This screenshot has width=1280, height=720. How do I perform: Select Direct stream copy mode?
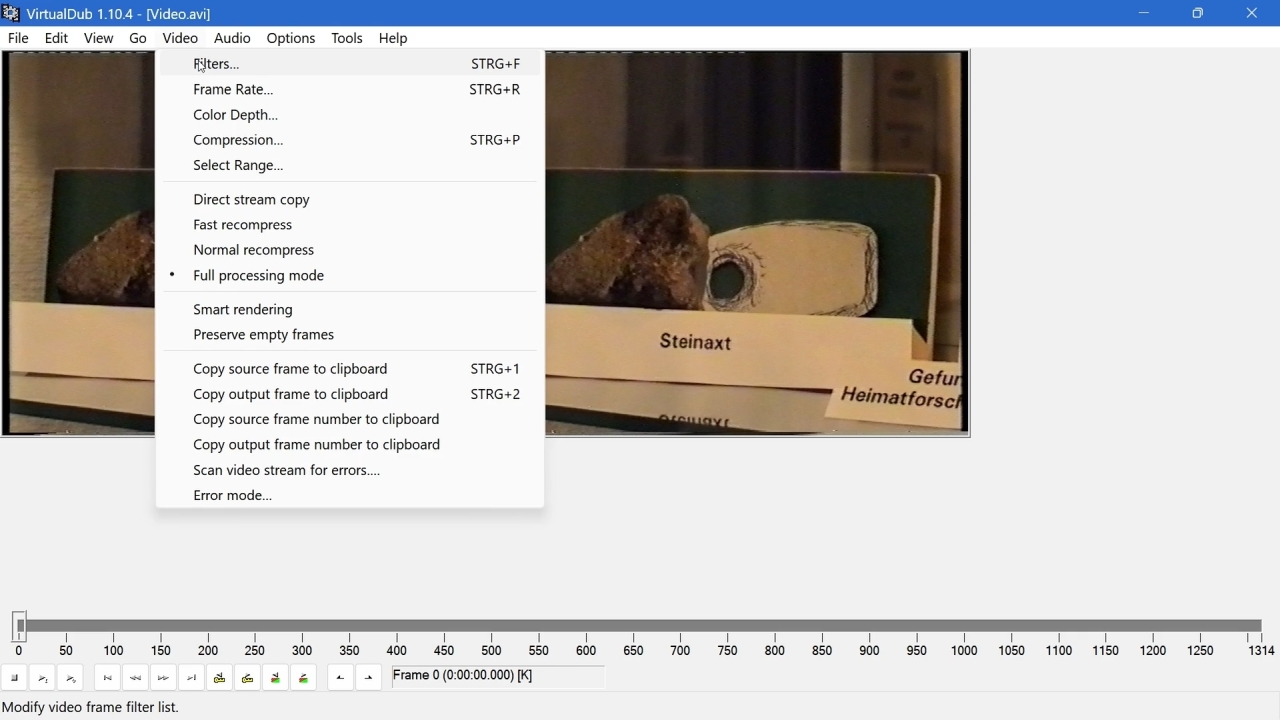(x=350, y=200)
